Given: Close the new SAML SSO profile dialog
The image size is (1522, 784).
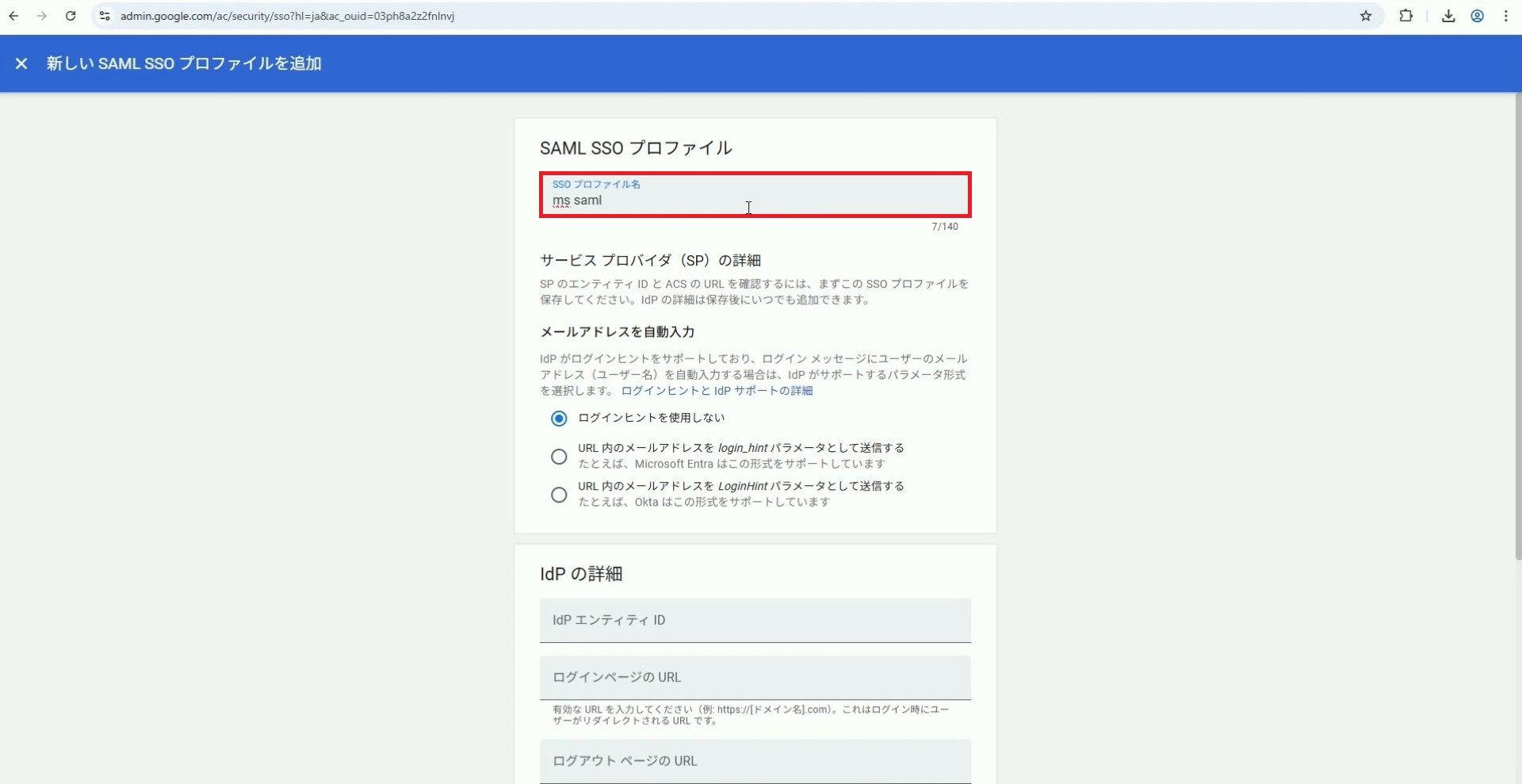Looking at the screenshot, I should tap(21, 63).
